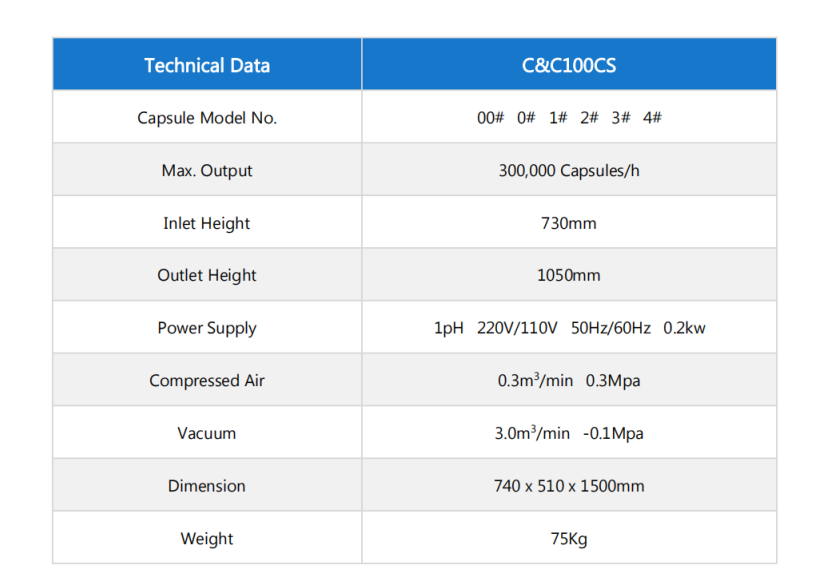The height and width of the screenshot is (572, 817).
Task: Select the 0.3m³/min 0.3Mpa value
Action: click(x=569, y=381)
